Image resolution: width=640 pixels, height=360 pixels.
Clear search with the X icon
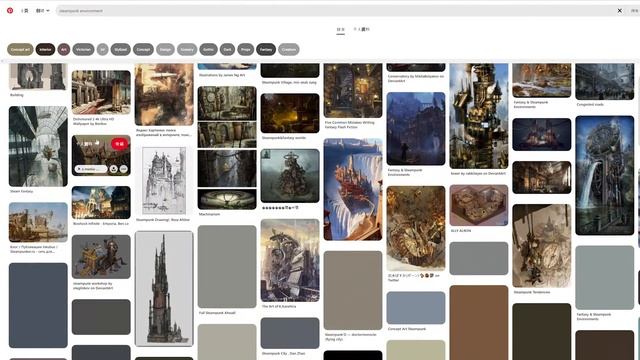pos(620,11)
